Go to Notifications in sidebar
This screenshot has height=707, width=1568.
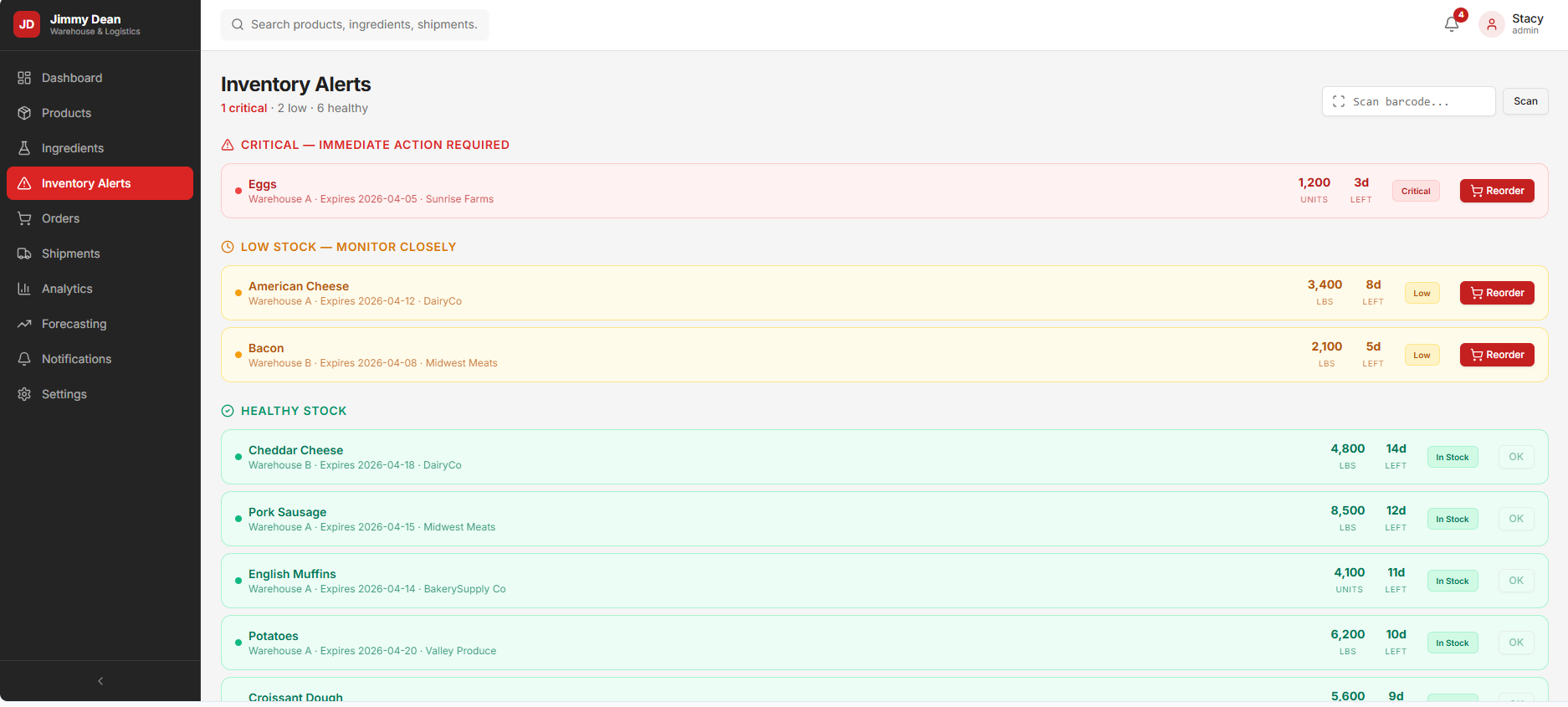coord(100,359)
